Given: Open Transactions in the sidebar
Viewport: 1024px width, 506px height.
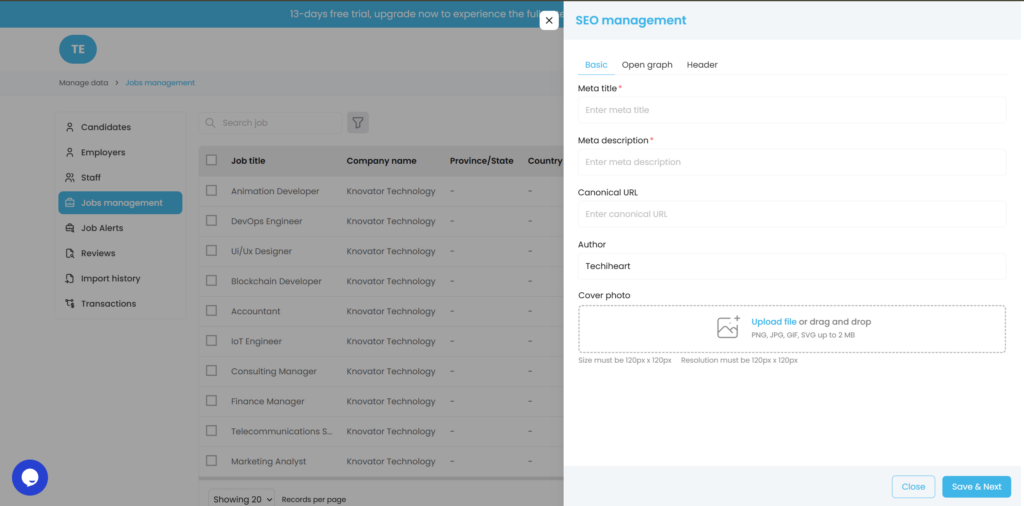Looking at the screenshot, I should (108, 304).
